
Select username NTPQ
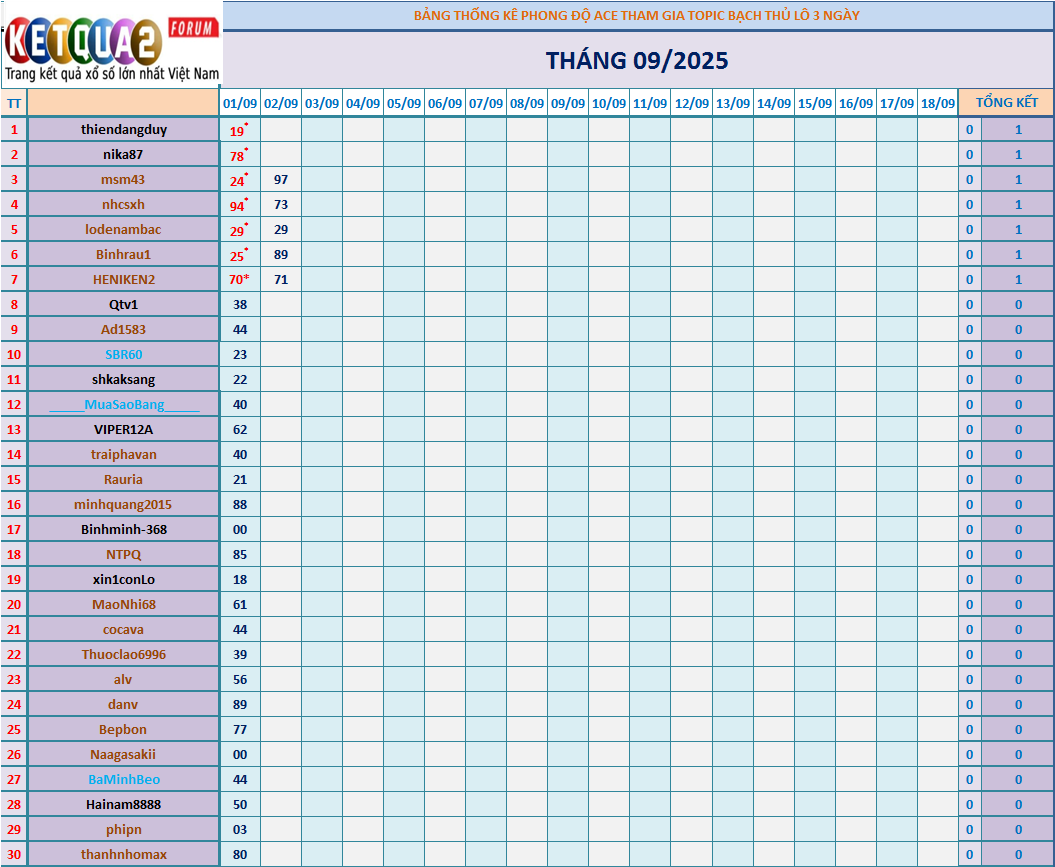click(x=123, y=554)
